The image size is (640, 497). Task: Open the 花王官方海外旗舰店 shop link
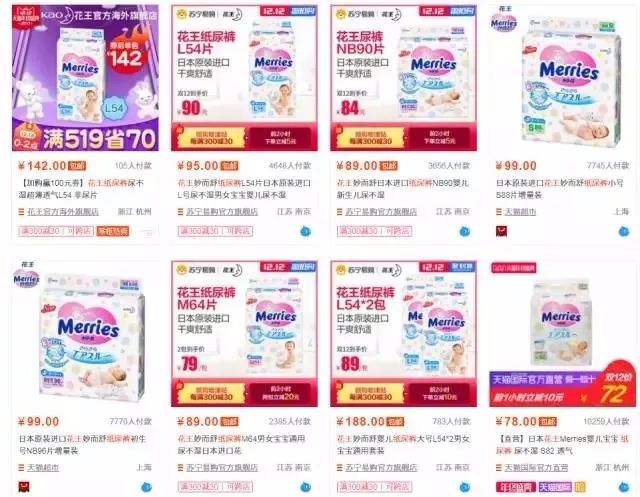click(63, 212)
